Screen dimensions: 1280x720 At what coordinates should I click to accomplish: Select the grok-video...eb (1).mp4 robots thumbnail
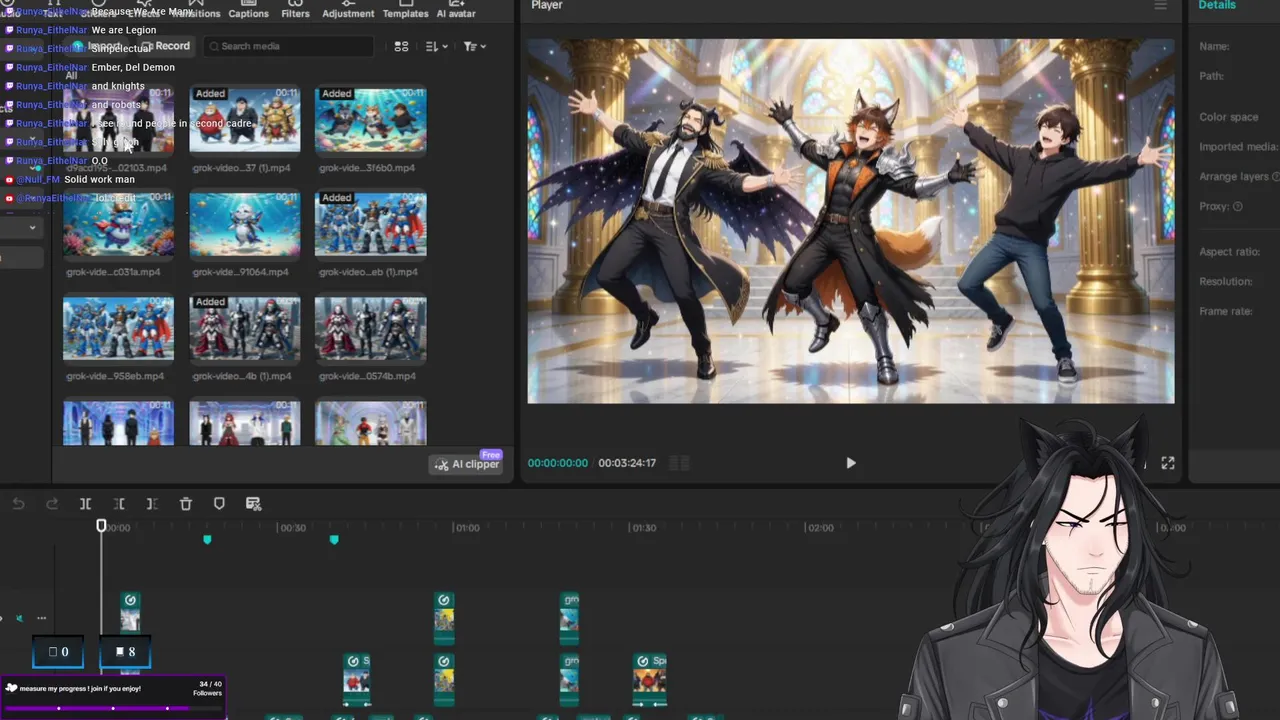click(x=371, y=225)
